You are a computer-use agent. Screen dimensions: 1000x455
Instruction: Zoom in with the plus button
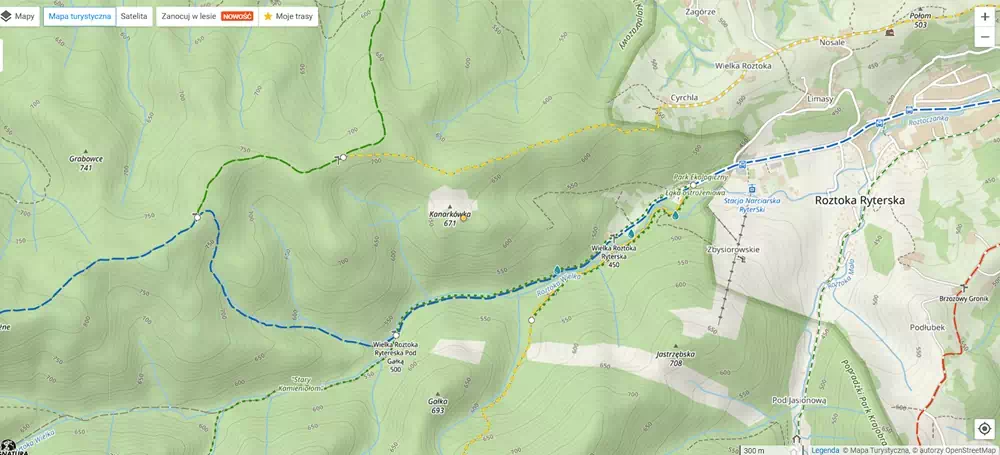pyautogui.click(x=985, y=17)
